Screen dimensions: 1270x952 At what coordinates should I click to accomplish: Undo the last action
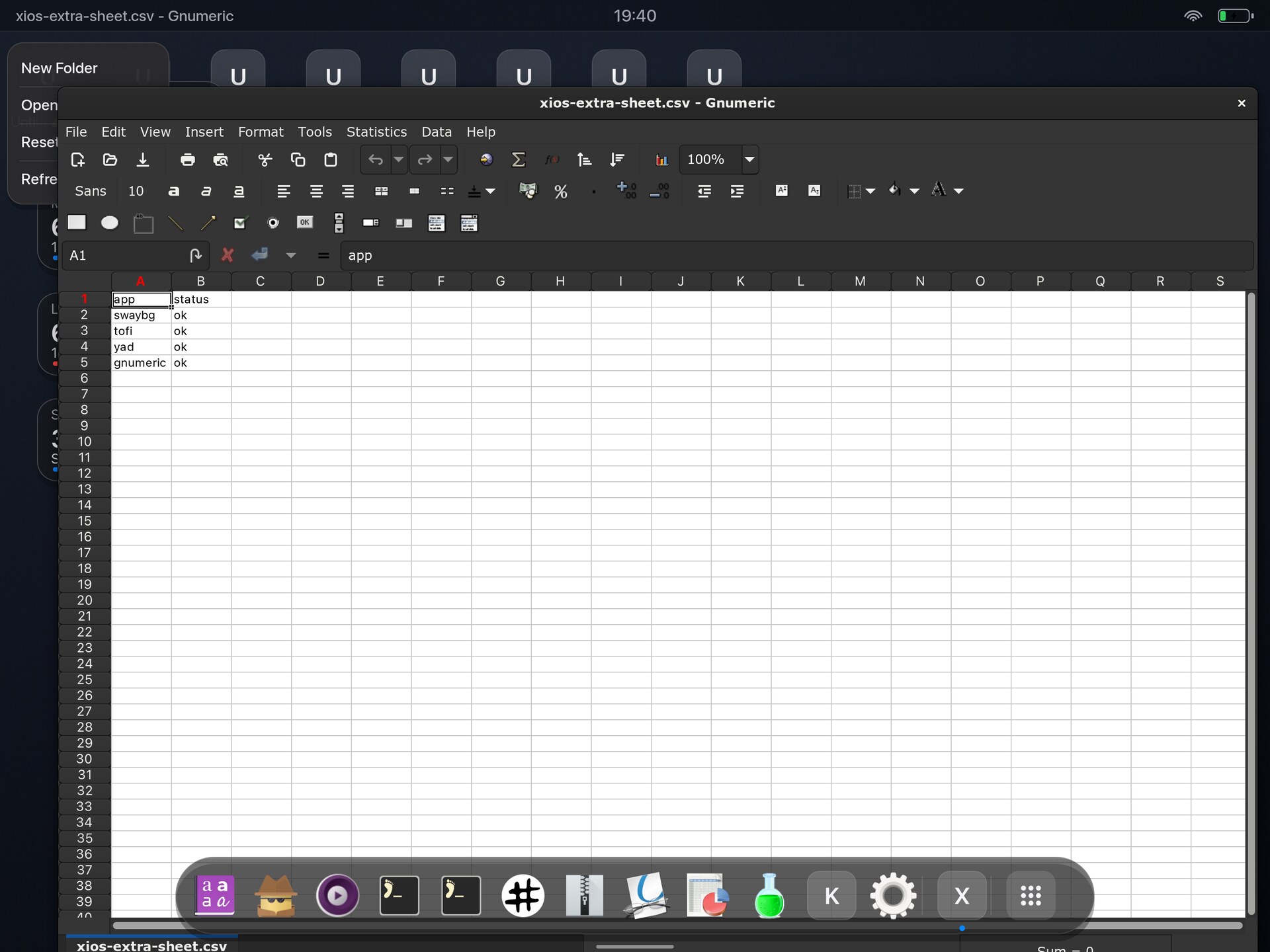pyautogui.click(x=376, y=159)
